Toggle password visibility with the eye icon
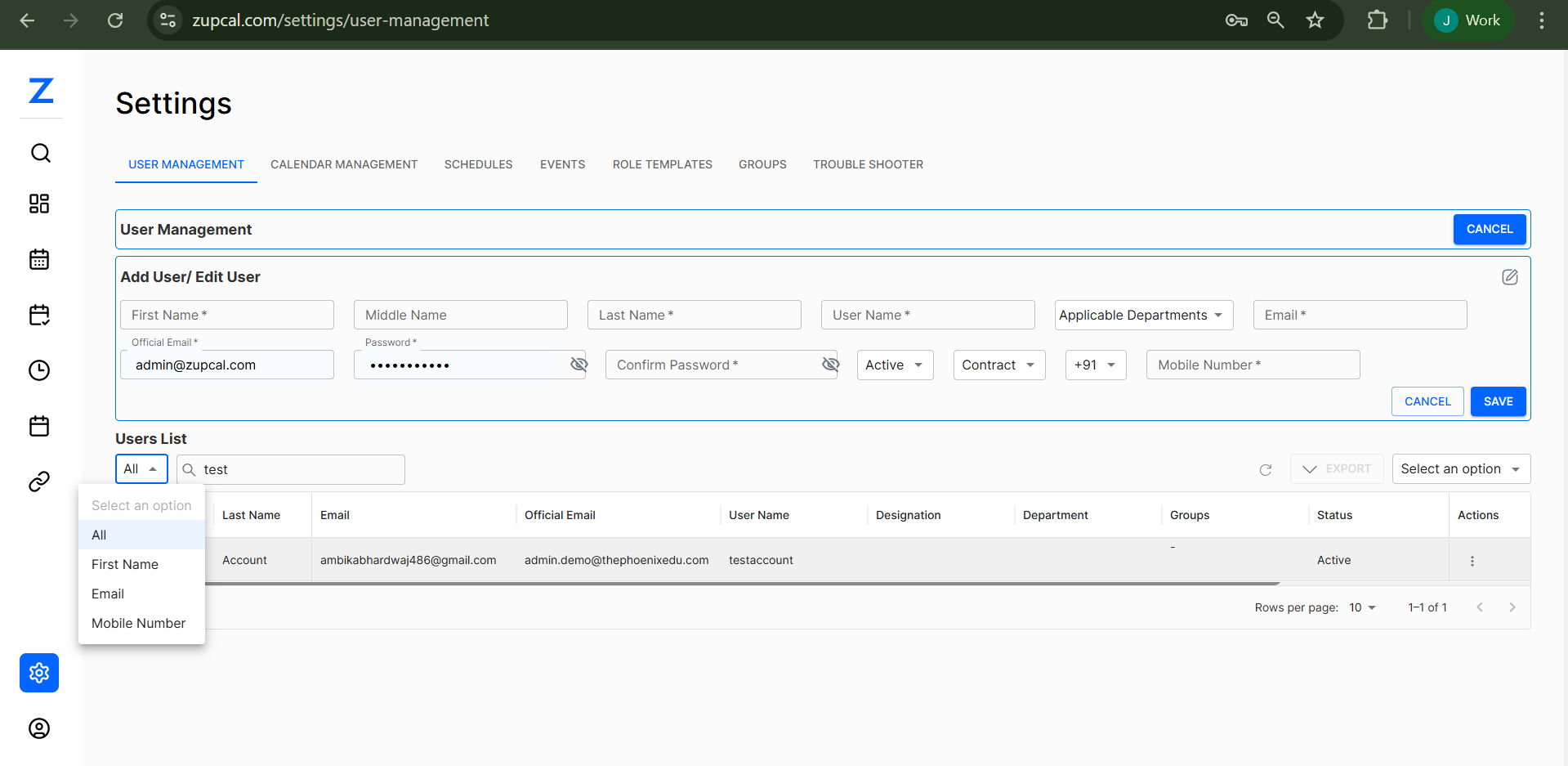The height and width of the screenshot is (766, 1568). pos(579,365)
